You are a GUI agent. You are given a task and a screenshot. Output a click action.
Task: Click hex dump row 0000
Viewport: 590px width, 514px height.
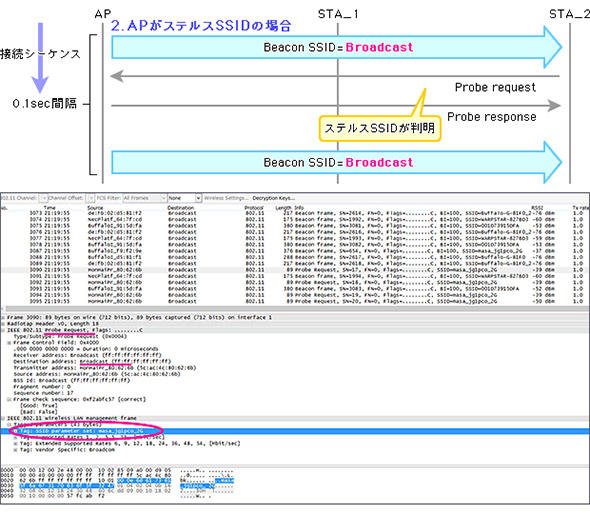117,470
